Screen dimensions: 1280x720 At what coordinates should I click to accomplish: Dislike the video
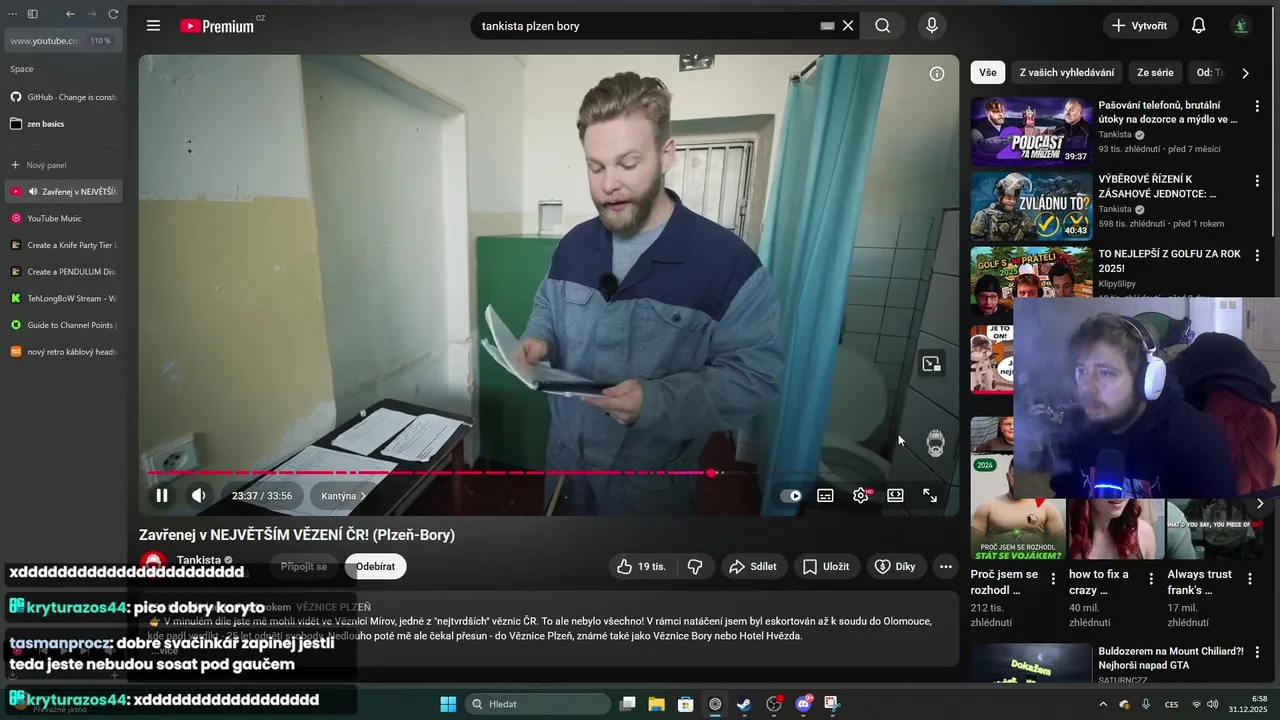(x=695, y=566)
